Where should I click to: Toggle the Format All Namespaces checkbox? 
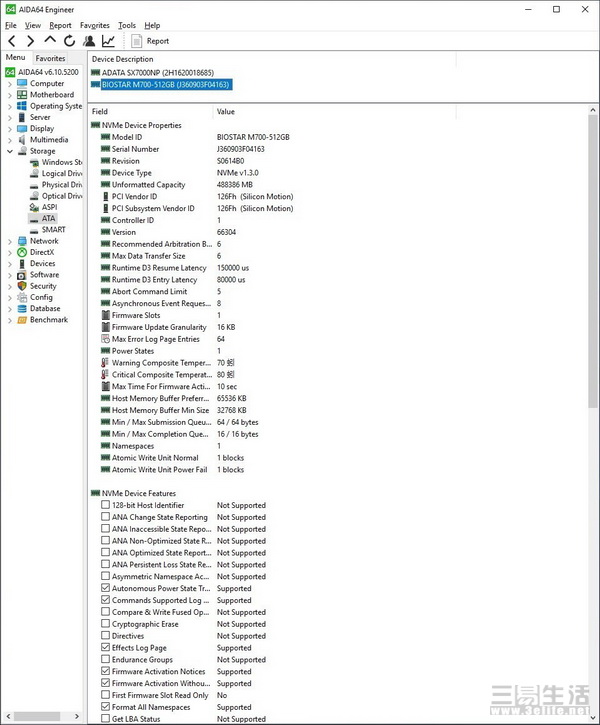tap(105, 707)
